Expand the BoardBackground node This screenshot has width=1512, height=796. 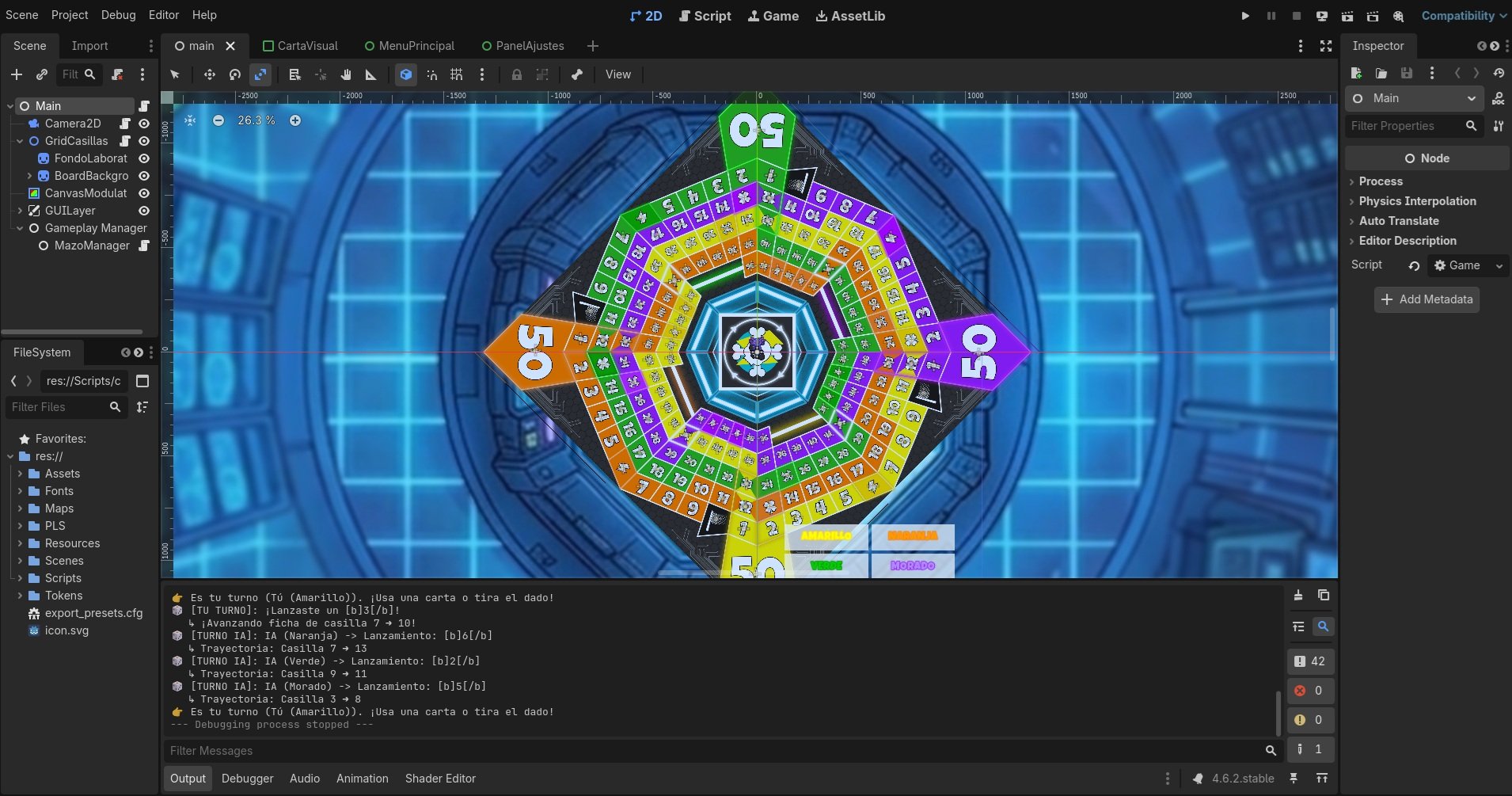(x=29, y=176)
